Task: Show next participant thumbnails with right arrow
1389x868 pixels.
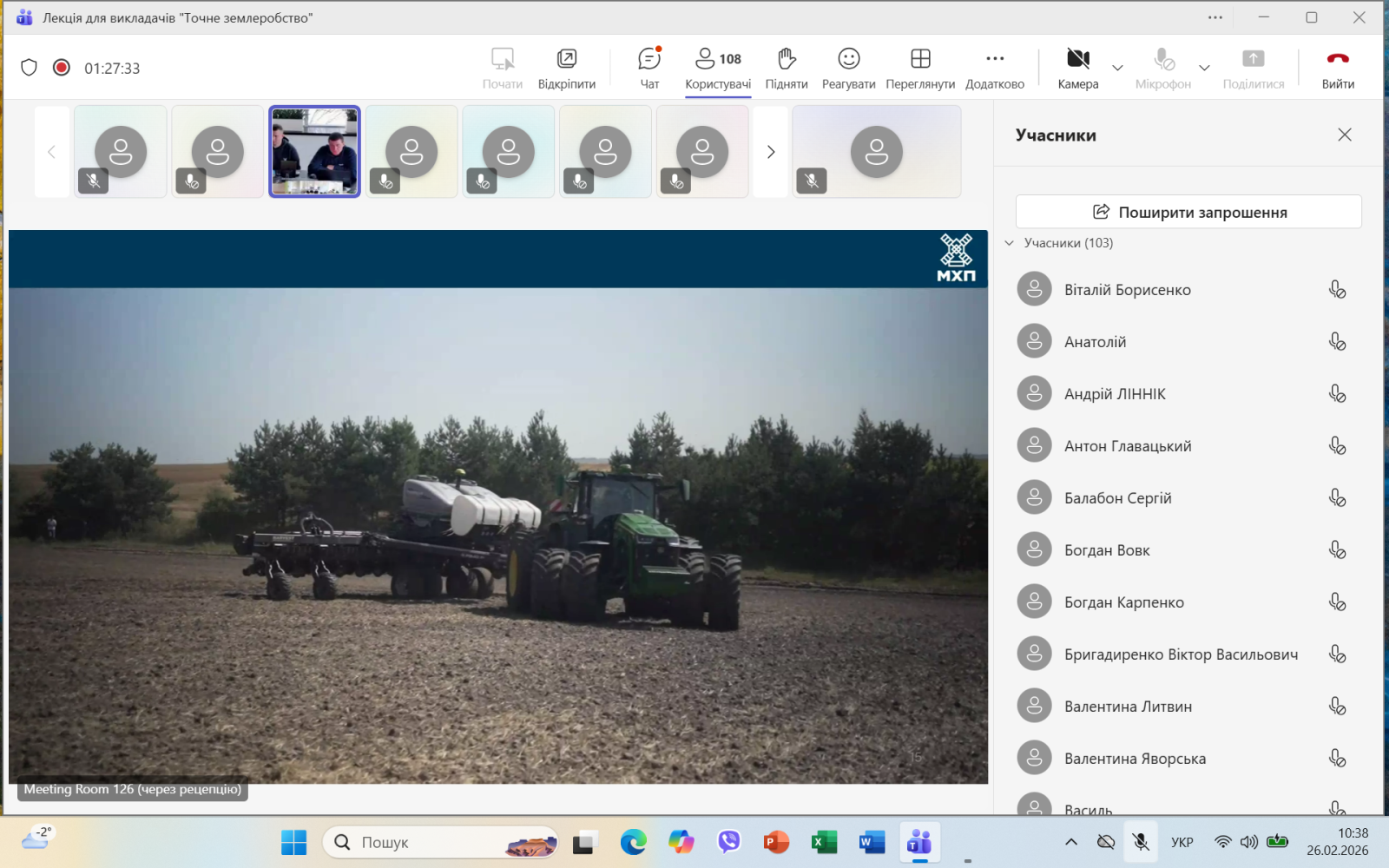Action: pos(770,152)
